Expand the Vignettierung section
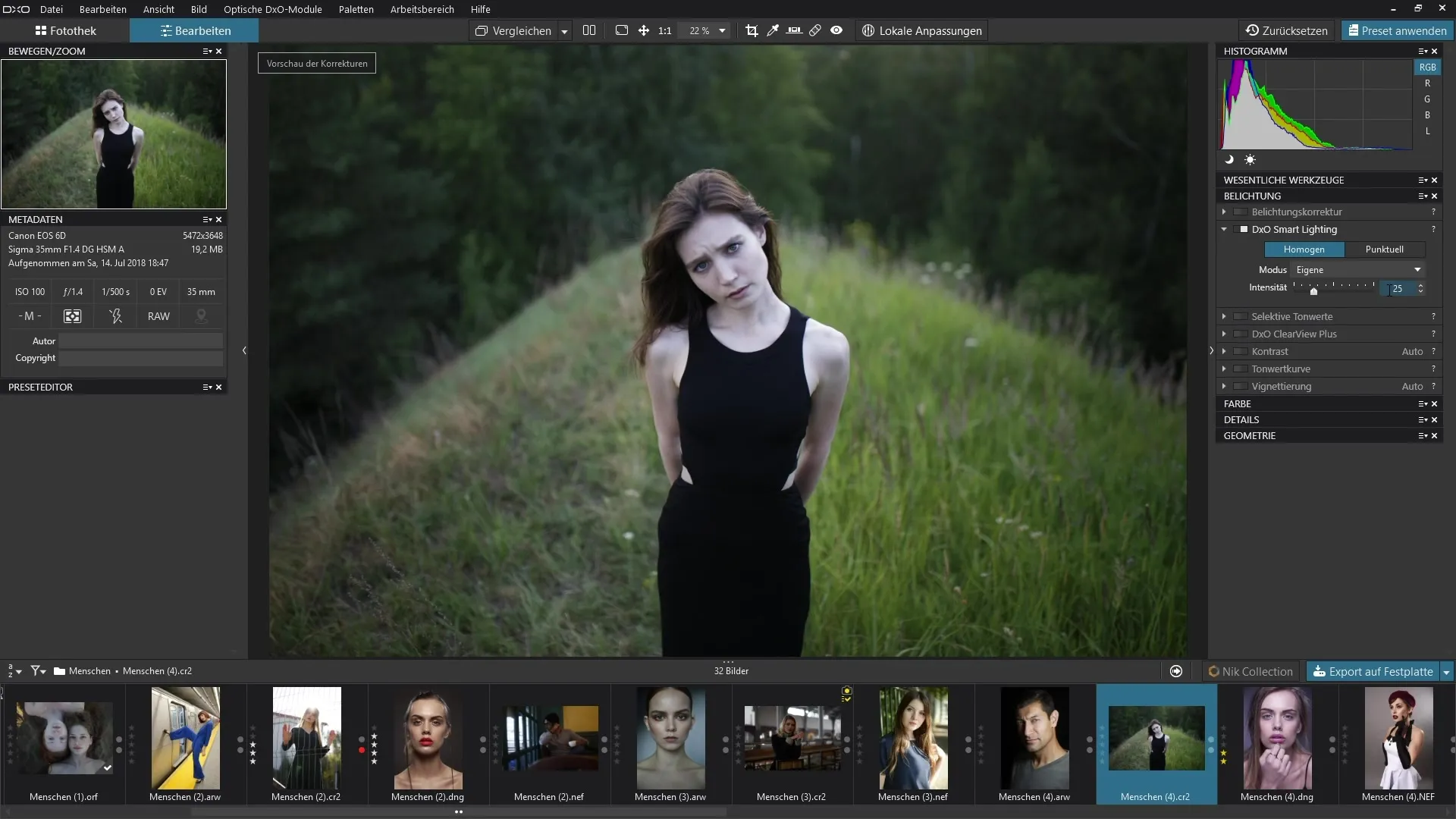The image size is (1456, 819). (1224, 387)
